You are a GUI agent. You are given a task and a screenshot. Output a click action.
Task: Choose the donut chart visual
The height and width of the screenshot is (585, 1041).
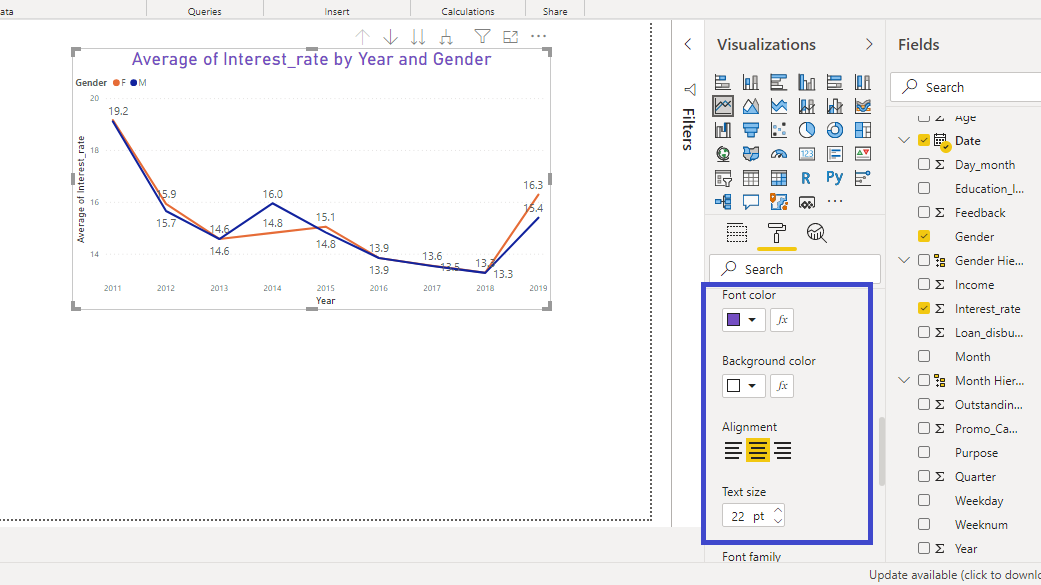click(x=834, y=130)
